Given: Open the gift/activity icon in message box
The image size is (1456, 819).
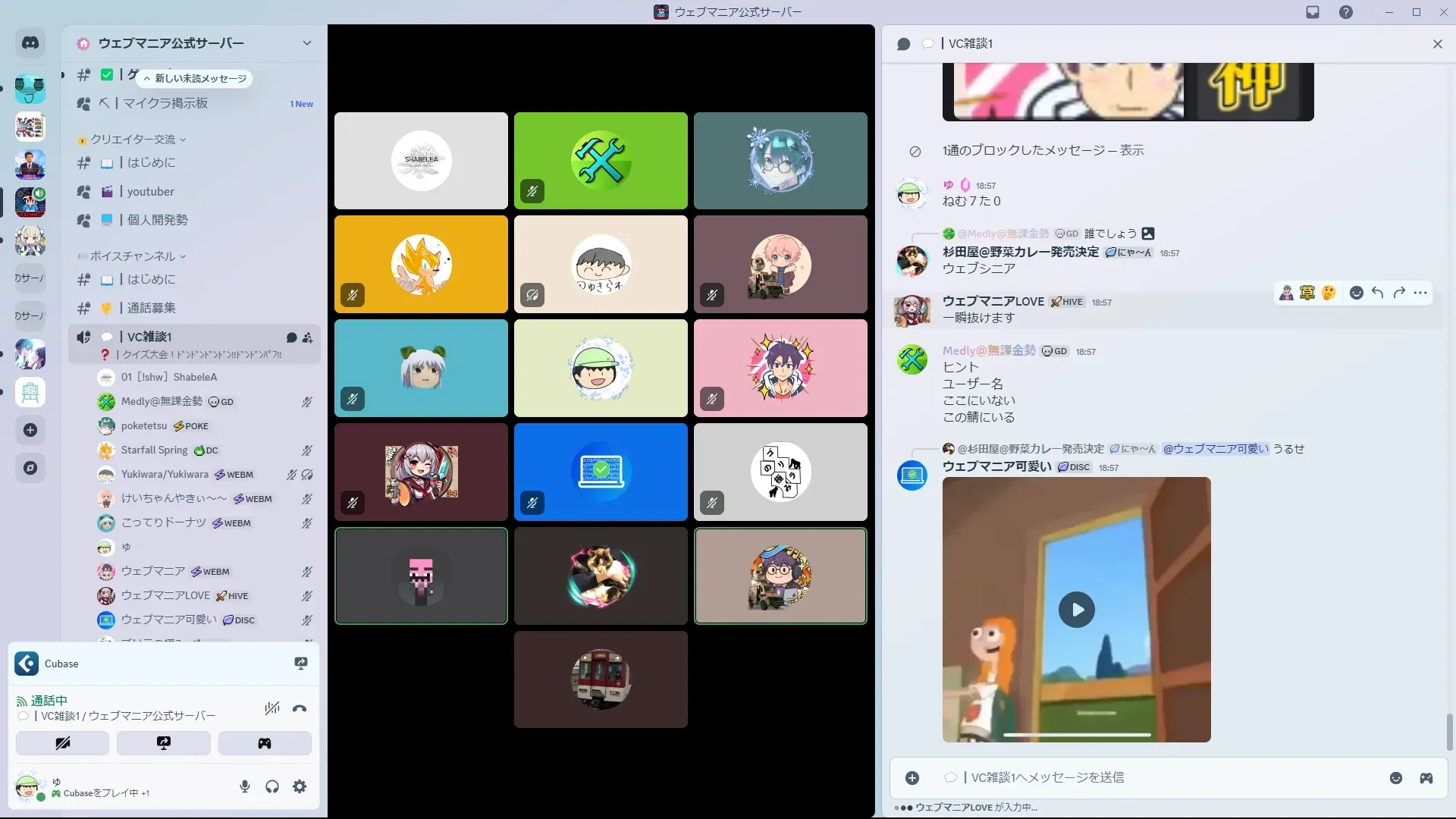Looking at the screenshot, I should 1426,778.
